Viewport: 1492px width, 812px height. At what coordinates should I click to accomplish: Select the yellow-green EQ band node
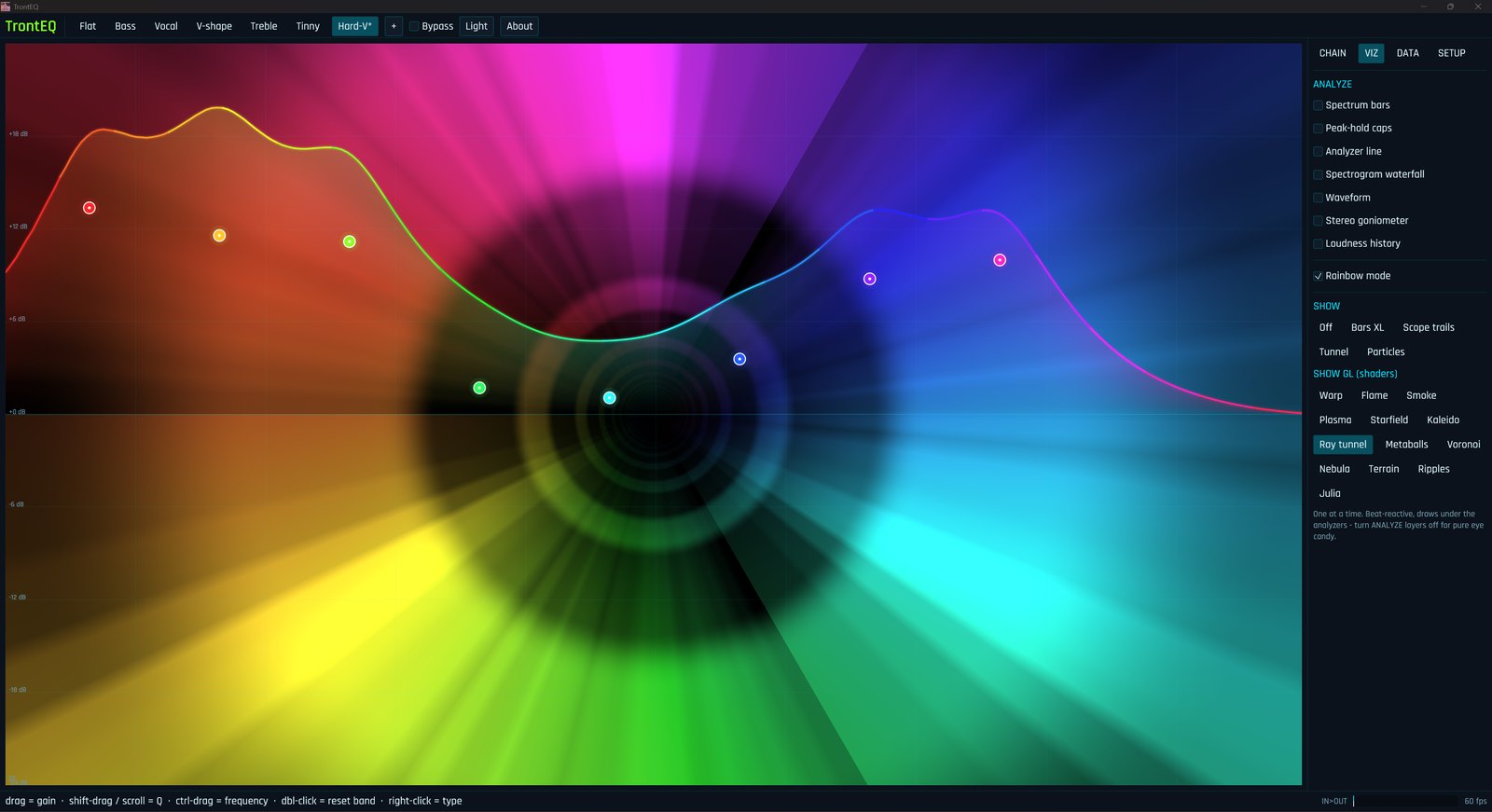350,241
